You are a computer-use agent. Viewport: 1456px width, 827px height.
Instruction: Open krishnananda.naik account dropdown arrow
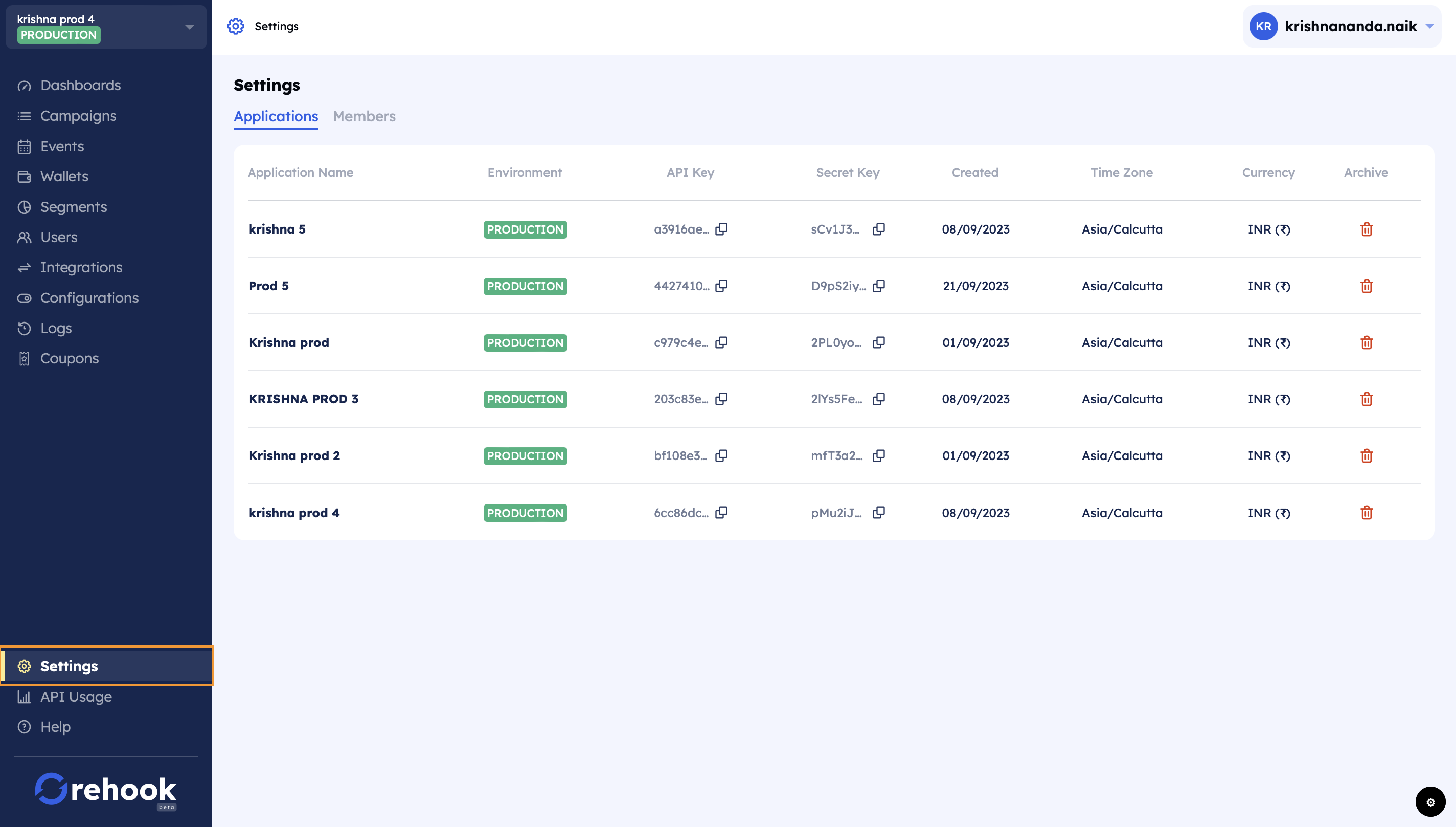[x=1430, y=26]
